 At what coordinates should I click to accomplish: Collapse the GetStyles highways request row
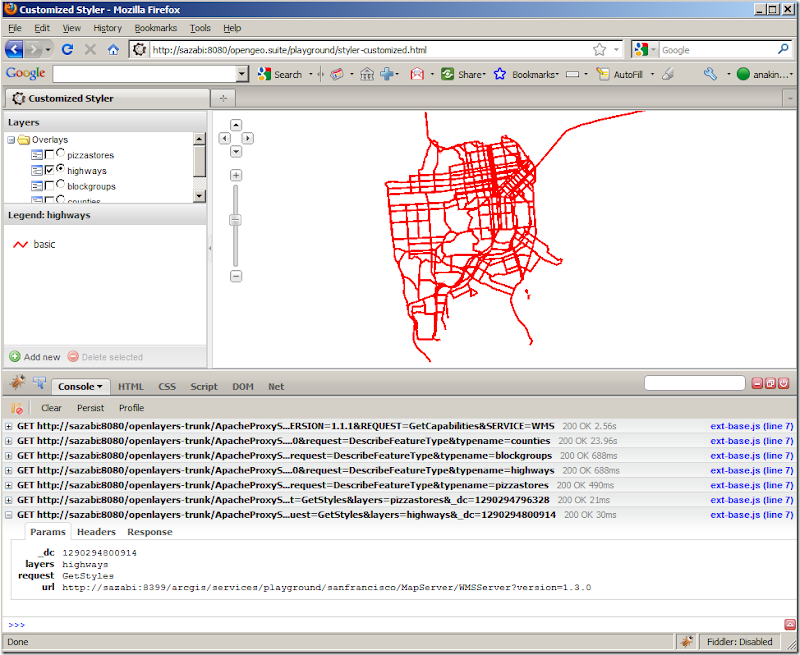[9, 515]
